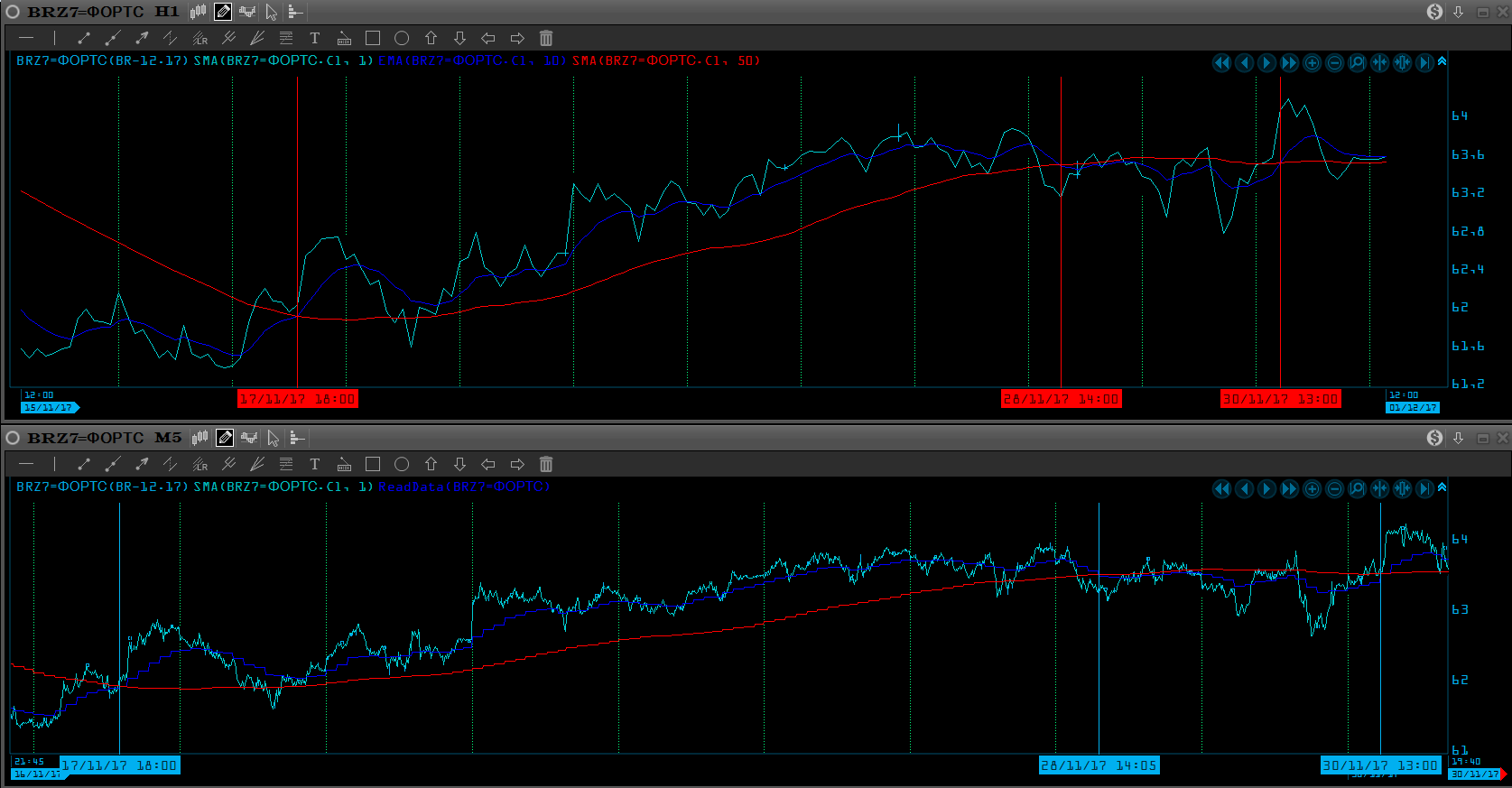Click the 30/11/17 13:00 red time marker
This screenshot has width=1512, height=788.
click(1280, 399)
